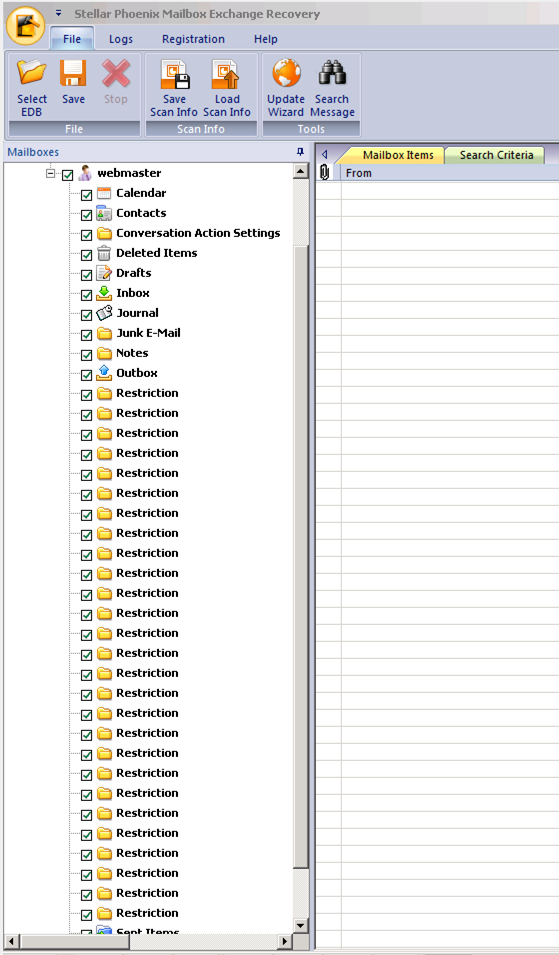Click the webmaster user icon
The image size is (559, 955).
click(x=85, y=173)
